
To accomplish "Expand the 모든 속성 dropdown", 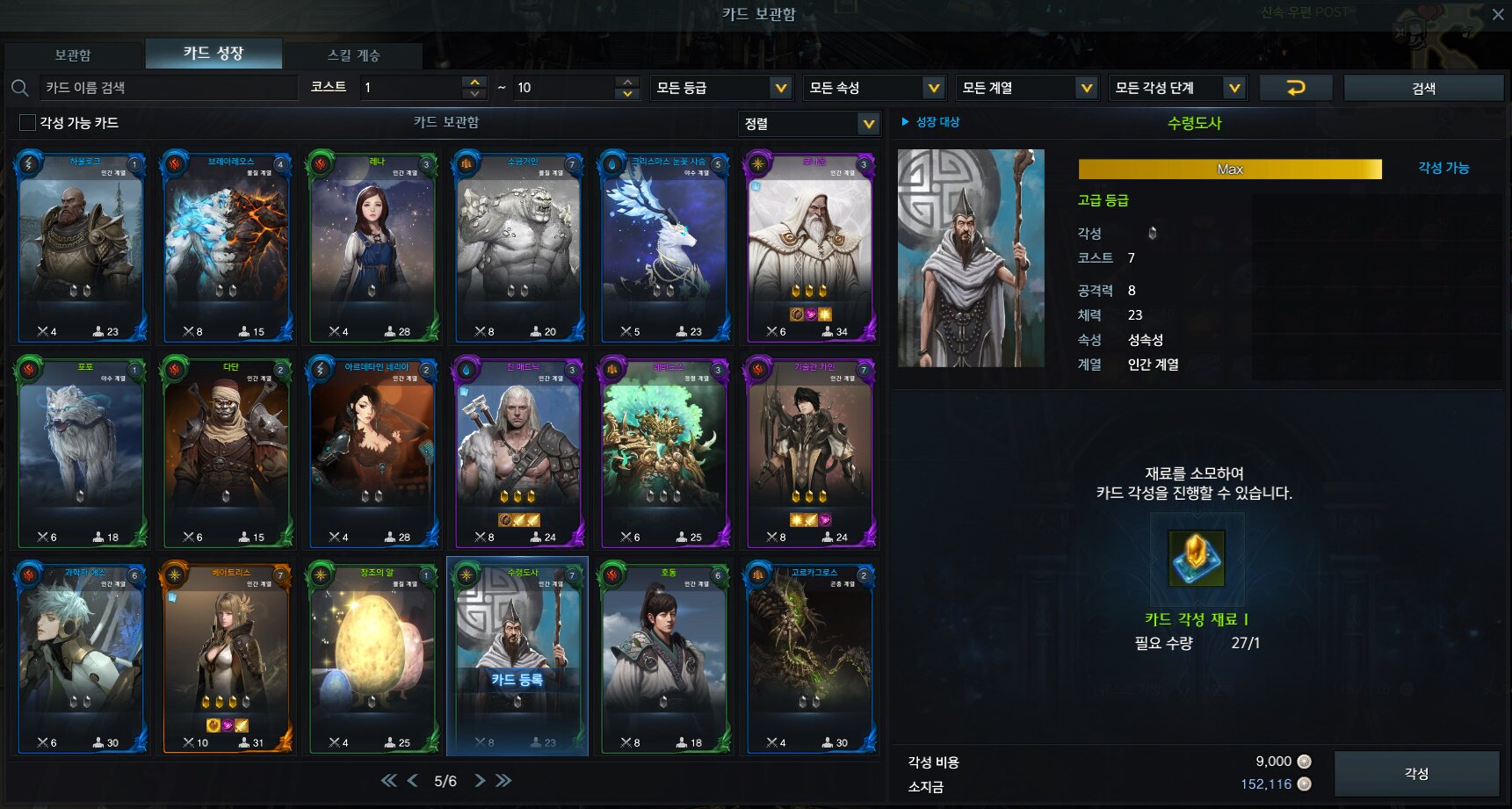I will pos(873,88).
